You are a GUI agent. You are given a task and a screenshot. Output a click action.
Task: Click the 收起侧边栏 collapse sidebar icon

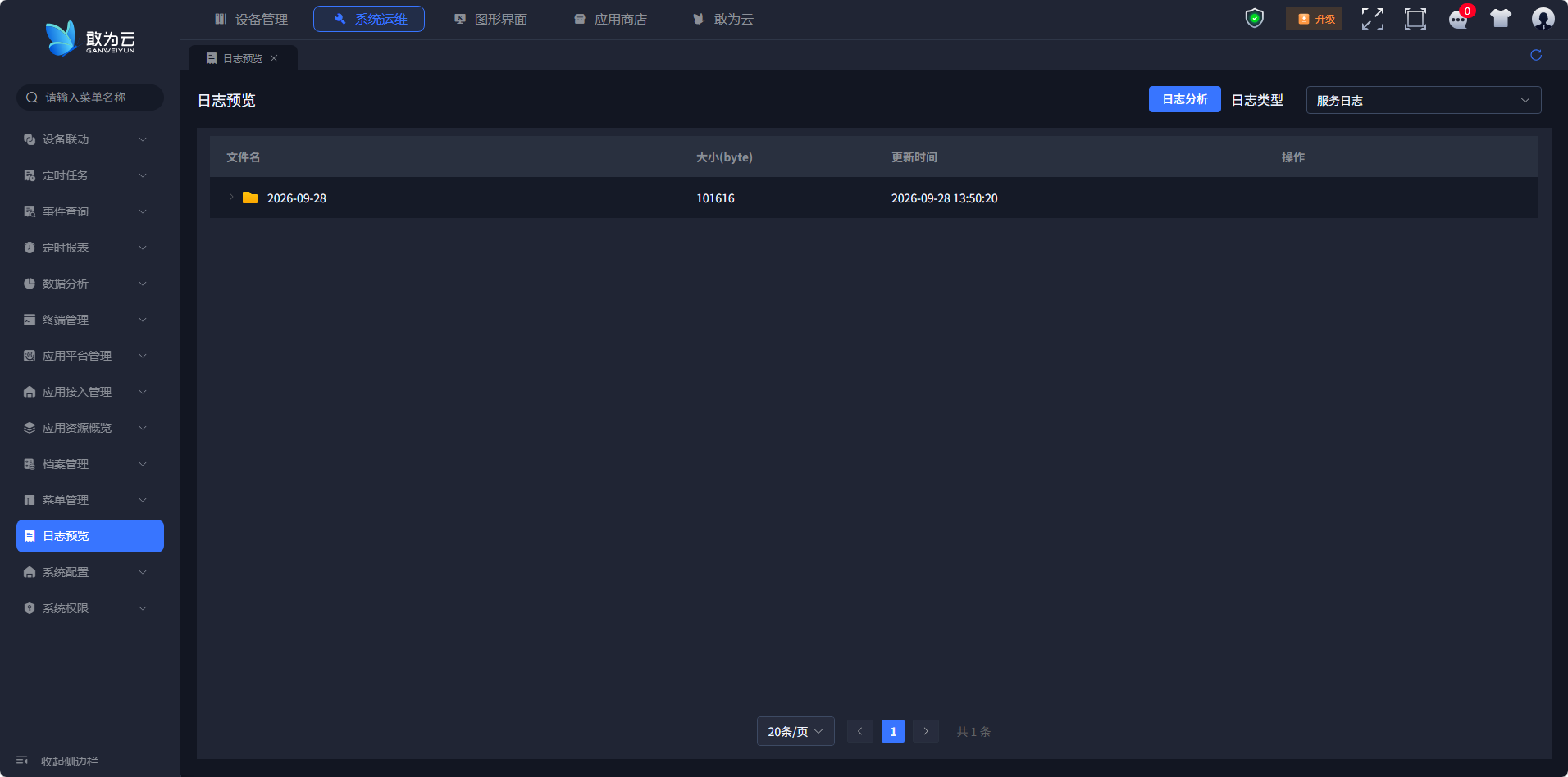(x=22, y=761)
